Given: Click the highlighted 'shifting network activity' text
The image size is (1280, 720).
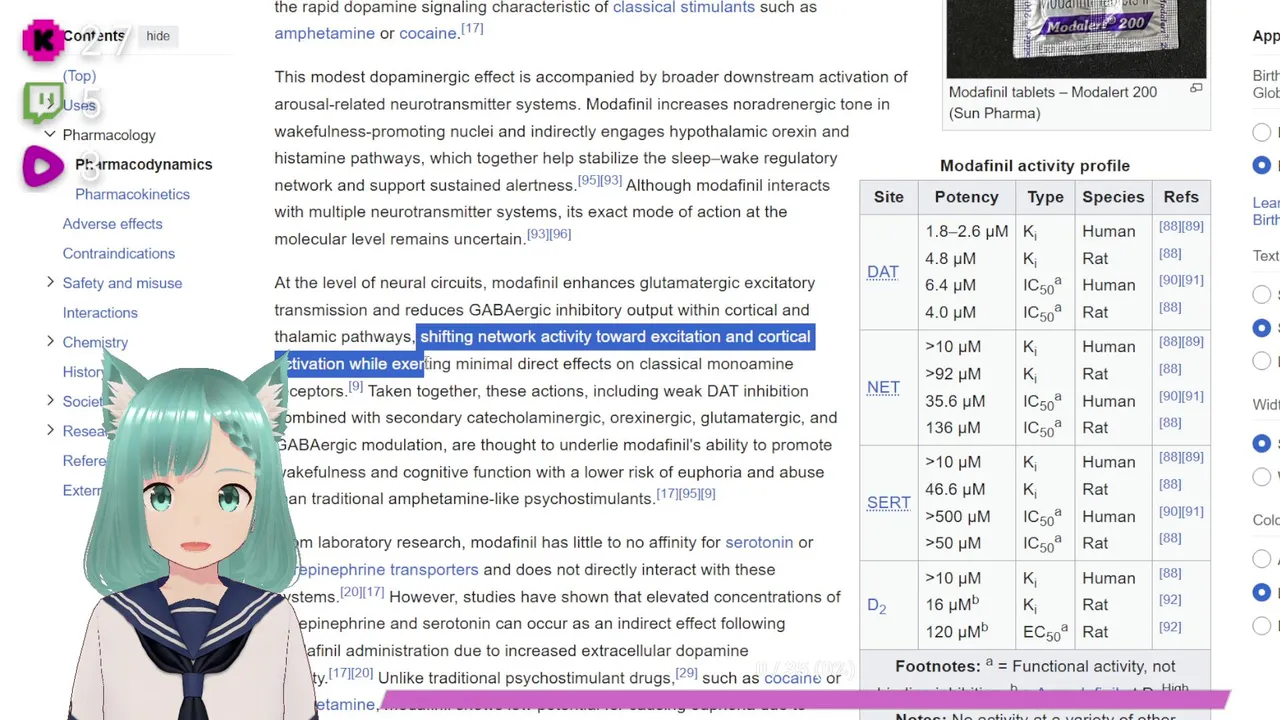Looking at the screenshot, I should click(615, 337).
